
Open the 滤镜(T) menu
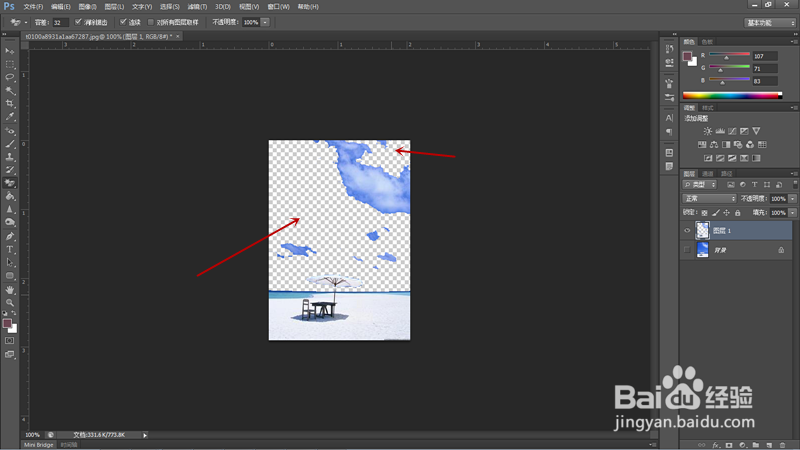coord(197,7)
